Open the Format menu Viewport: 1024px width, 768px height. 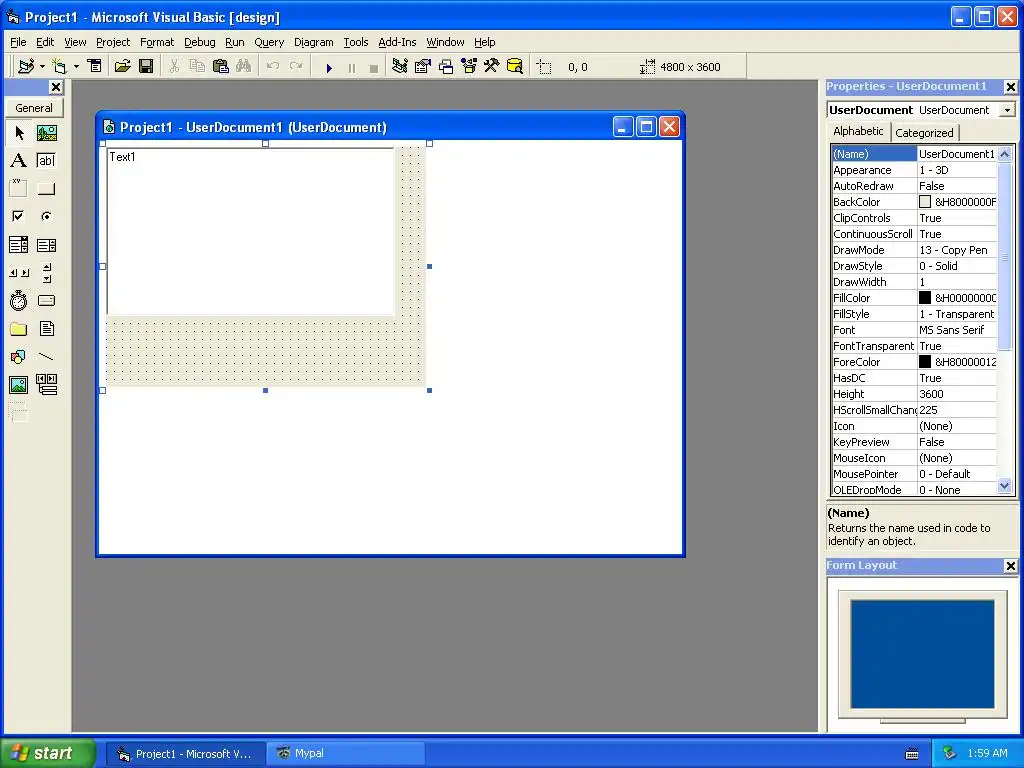(x=157, y=42)
